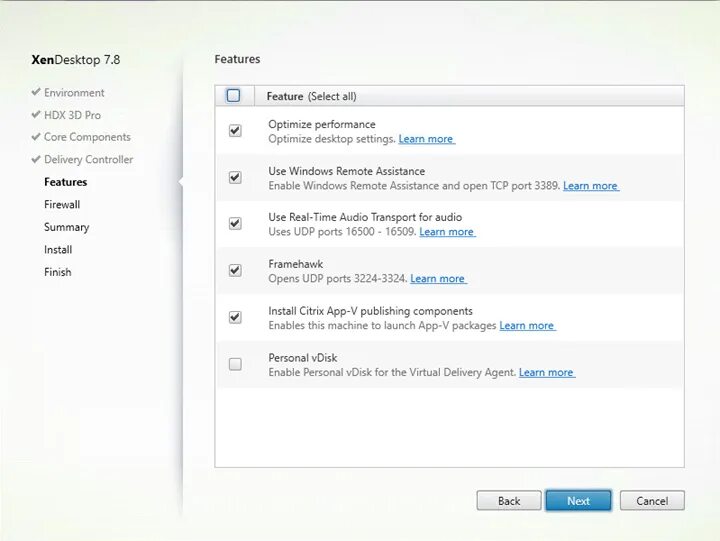This screenshot has height=541, width=720.
Task: Select the Features step in sidebar
Action: tap(66, 182)
